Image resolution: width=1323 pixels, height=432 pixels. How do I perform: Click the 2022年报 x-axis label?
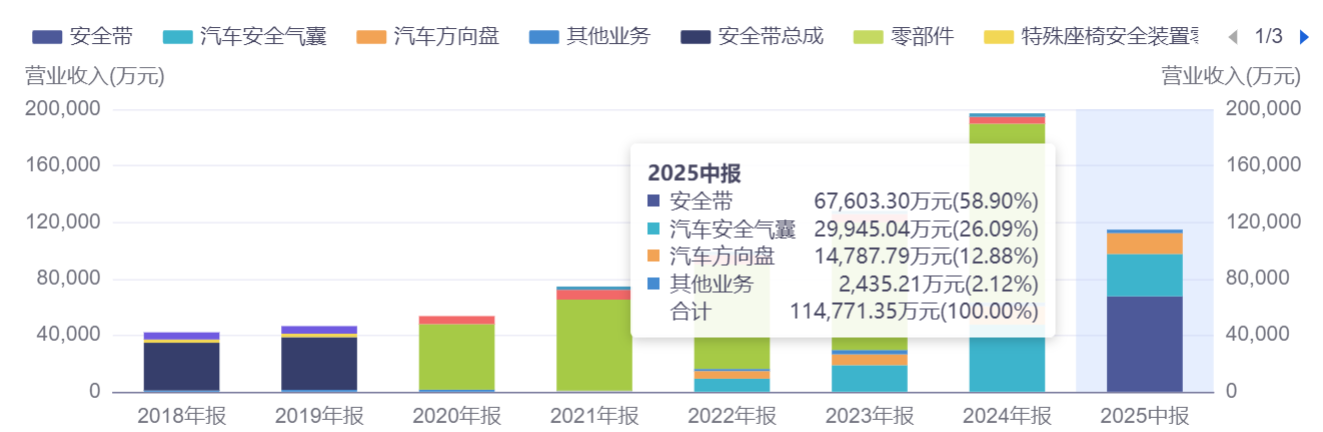click(x=731, y=416)
